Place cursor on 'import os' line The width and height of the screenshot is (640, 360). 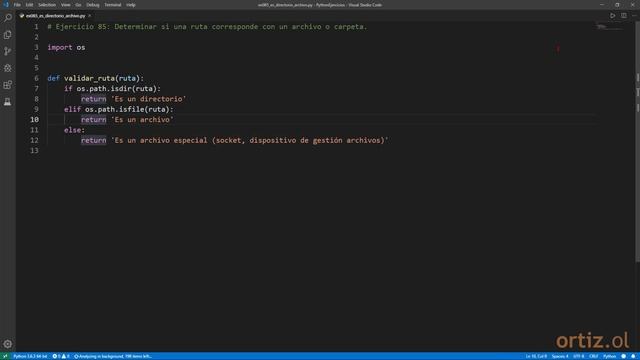coord(66,47)
